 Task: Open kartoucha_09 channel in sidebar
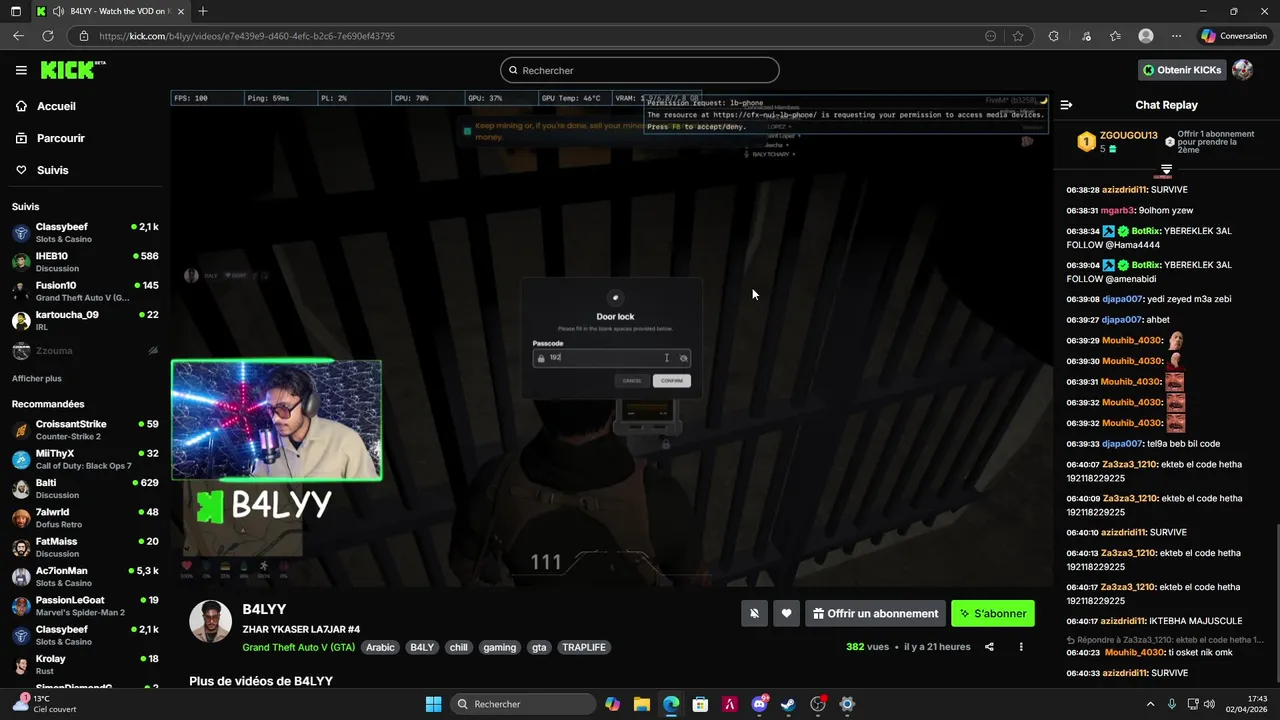pos(85,320)
